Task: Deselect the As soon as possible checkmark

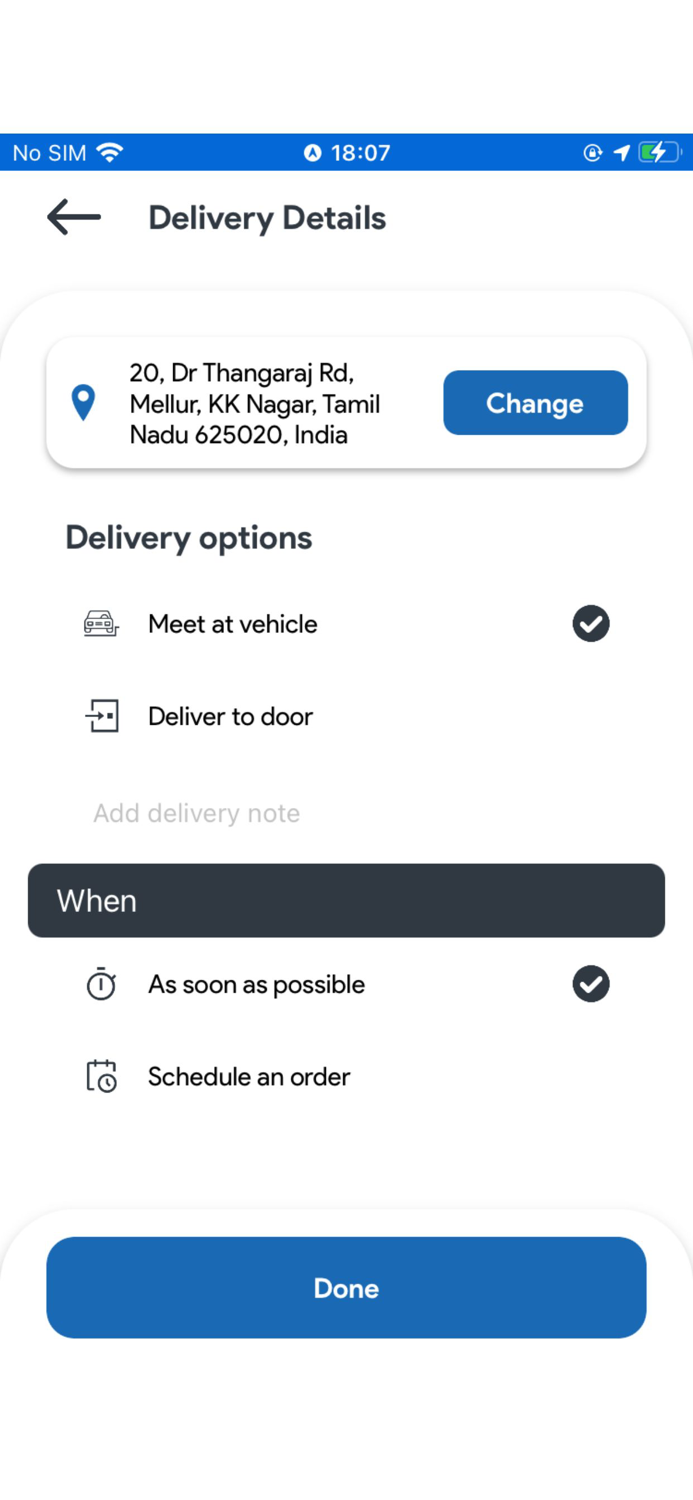Action: [x=590, y=984]
